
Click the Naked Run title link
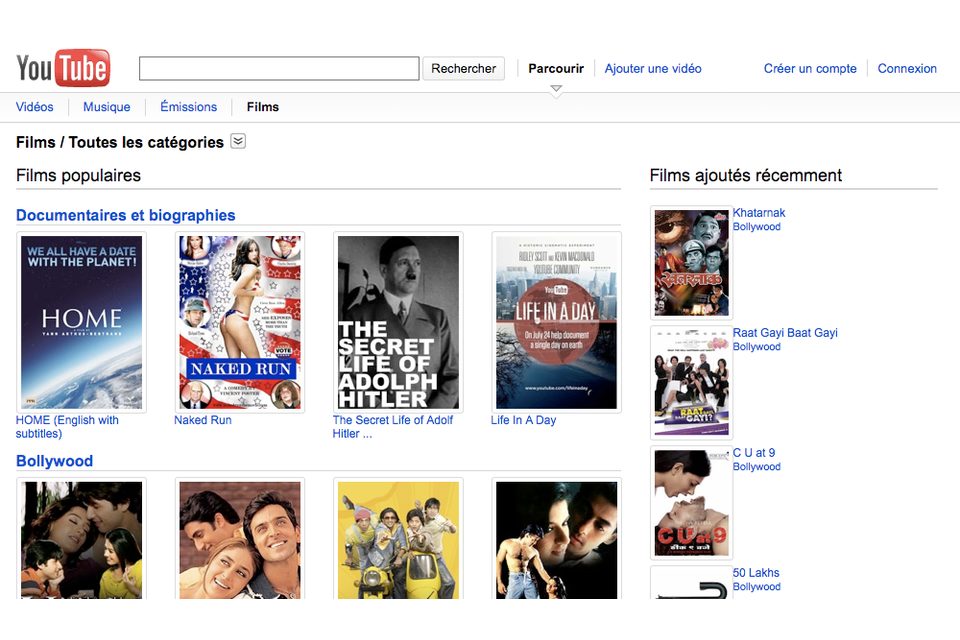coord(203,420)
